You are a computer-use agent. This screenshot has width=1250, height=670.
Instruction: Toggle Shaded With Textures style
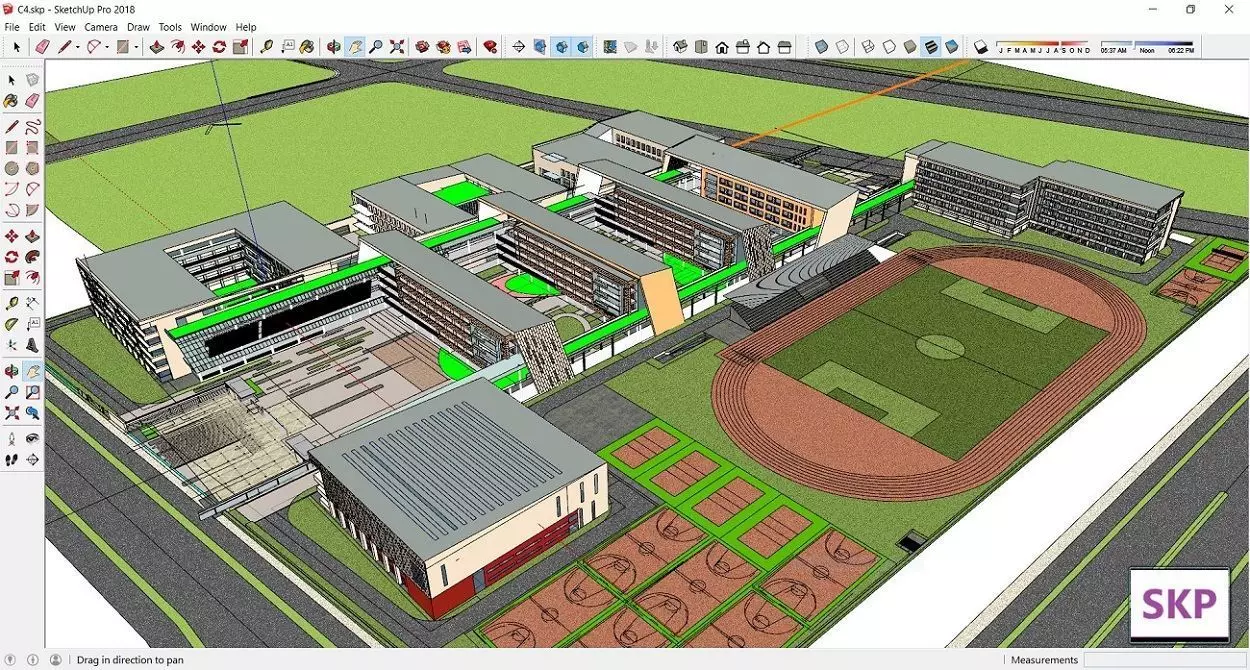click(x=931, y=46)
